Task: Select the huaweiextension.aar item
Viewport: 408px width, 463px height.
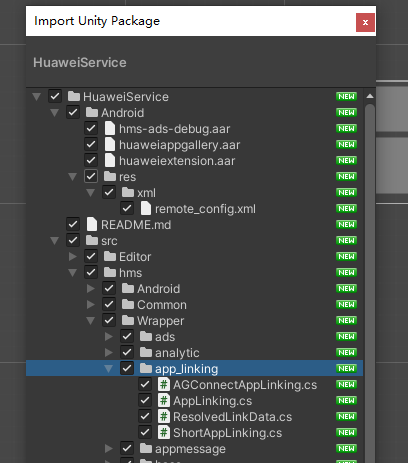Action: point(177,161)
